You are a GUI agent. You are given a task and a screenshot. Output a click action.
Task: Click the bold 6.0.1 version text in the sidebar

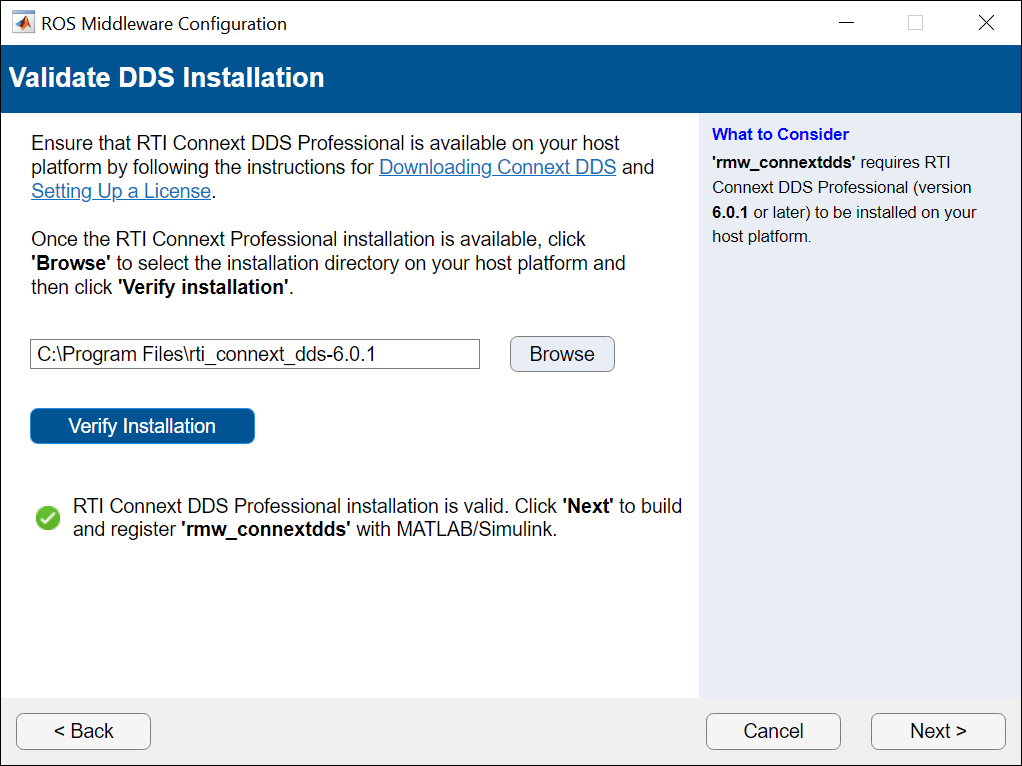(730, 212)
